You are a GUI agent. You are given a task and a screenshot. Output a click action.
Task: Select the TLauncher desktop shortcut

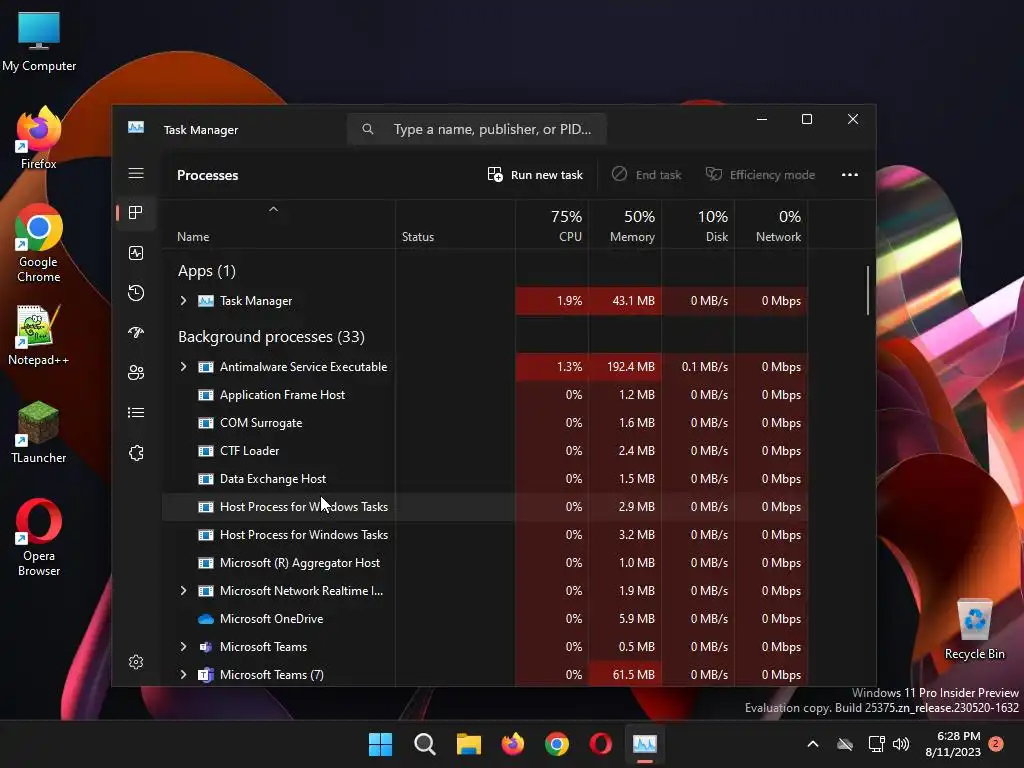(x=39, y=432)
